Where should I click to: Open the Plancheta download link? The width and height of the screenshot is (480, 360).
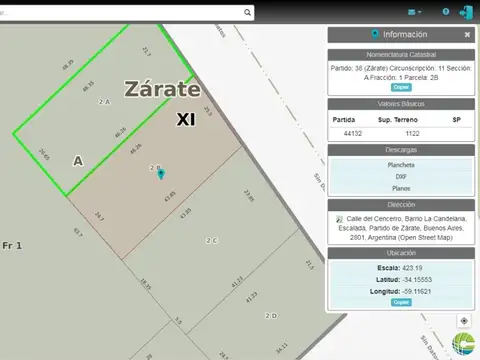pos(401,165)
